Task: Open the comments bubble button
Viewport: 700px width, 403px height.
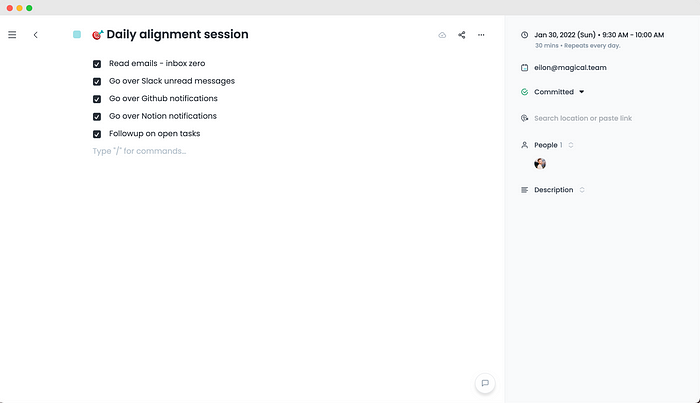Action: pos(485,383)
